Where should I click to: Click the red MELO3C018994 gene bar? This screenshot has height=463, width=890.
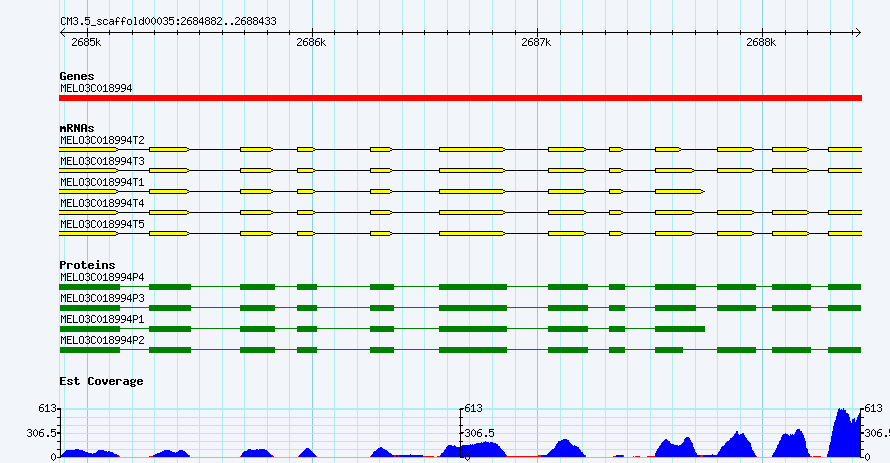pyautogui.click(x=460, y=98)
